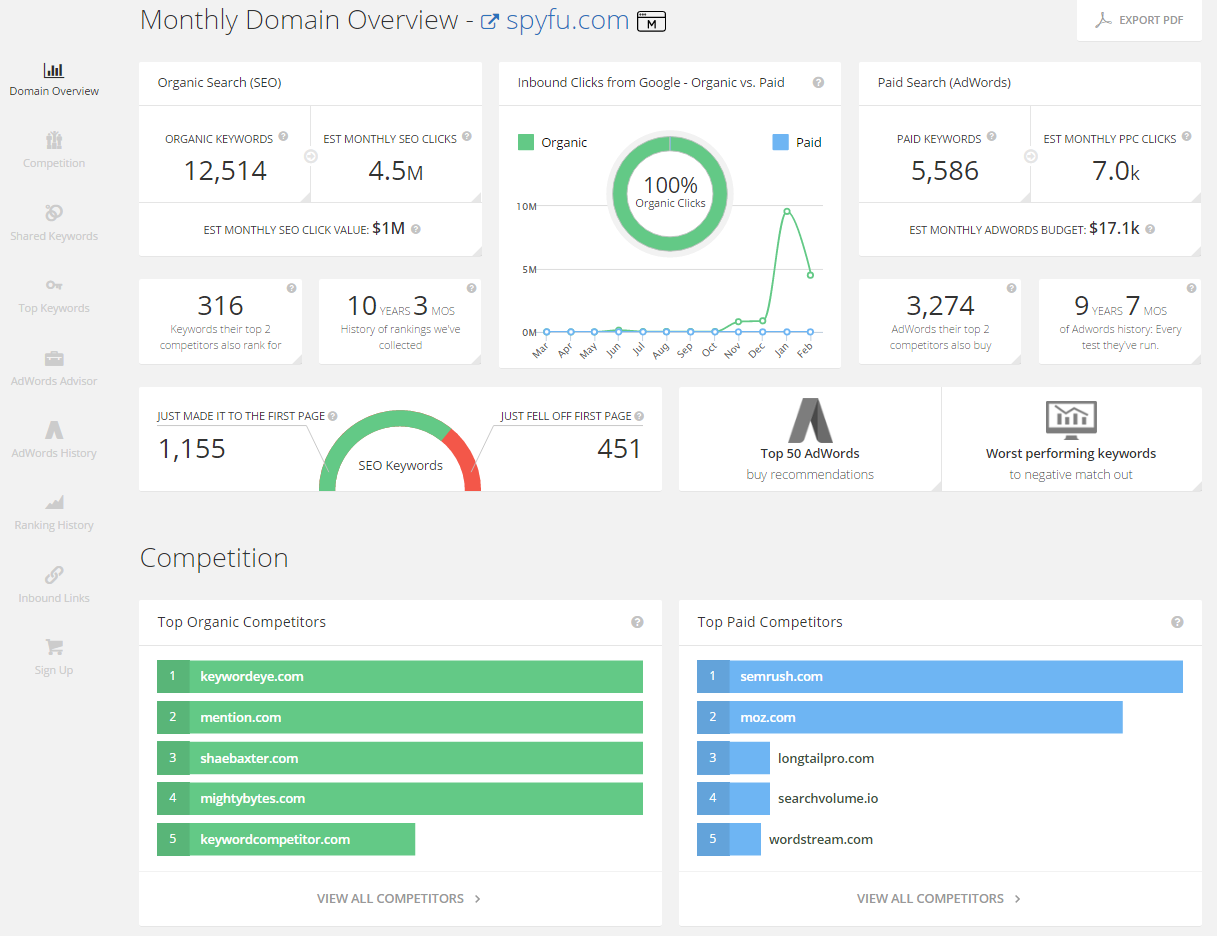Select shaebaxter.com organic competitor
The width and height of the screenshot is (1217, 936).
(x=400, y=758)
